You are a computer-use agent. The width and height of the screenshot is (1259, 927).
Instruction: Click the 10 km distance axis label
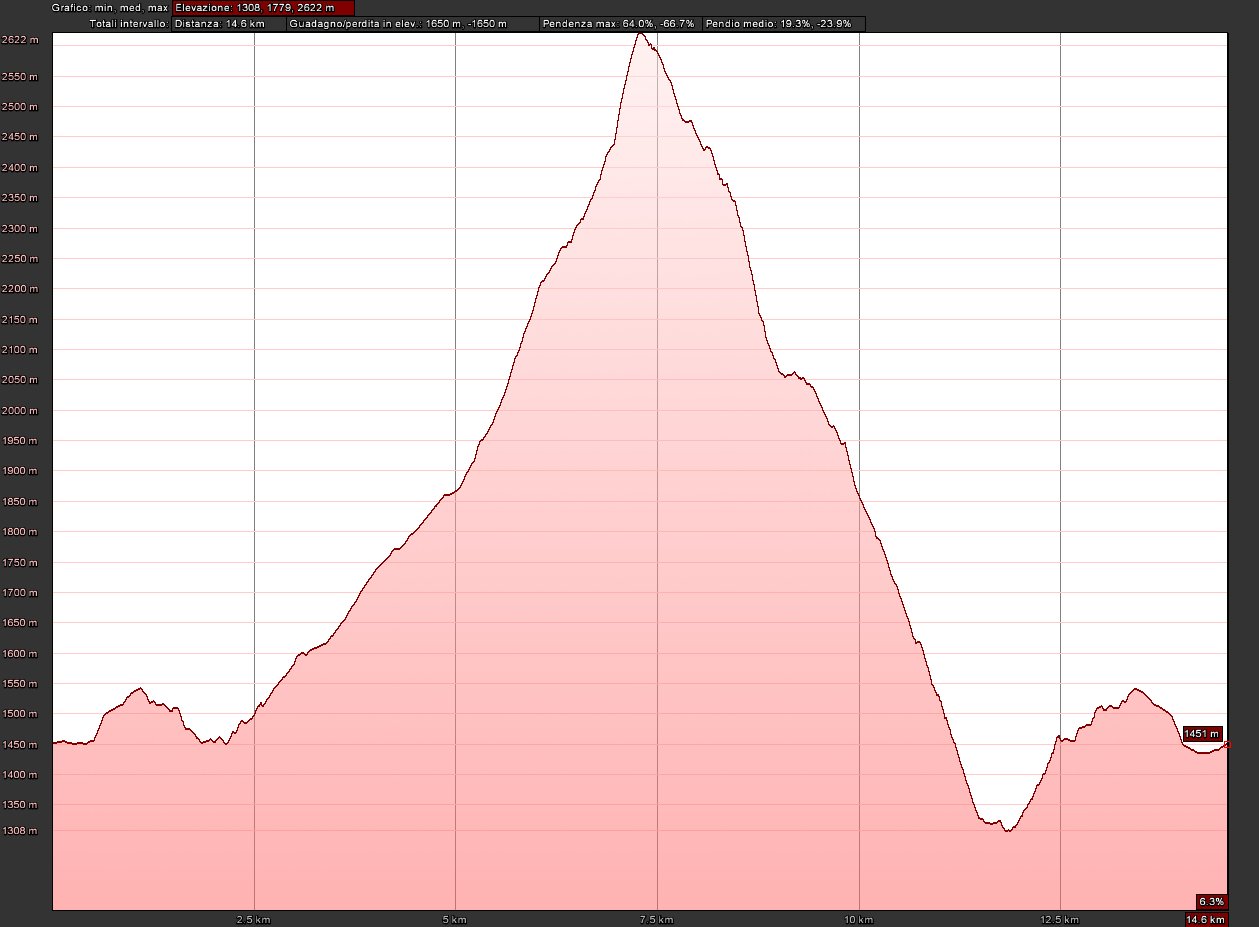[858, 919]
